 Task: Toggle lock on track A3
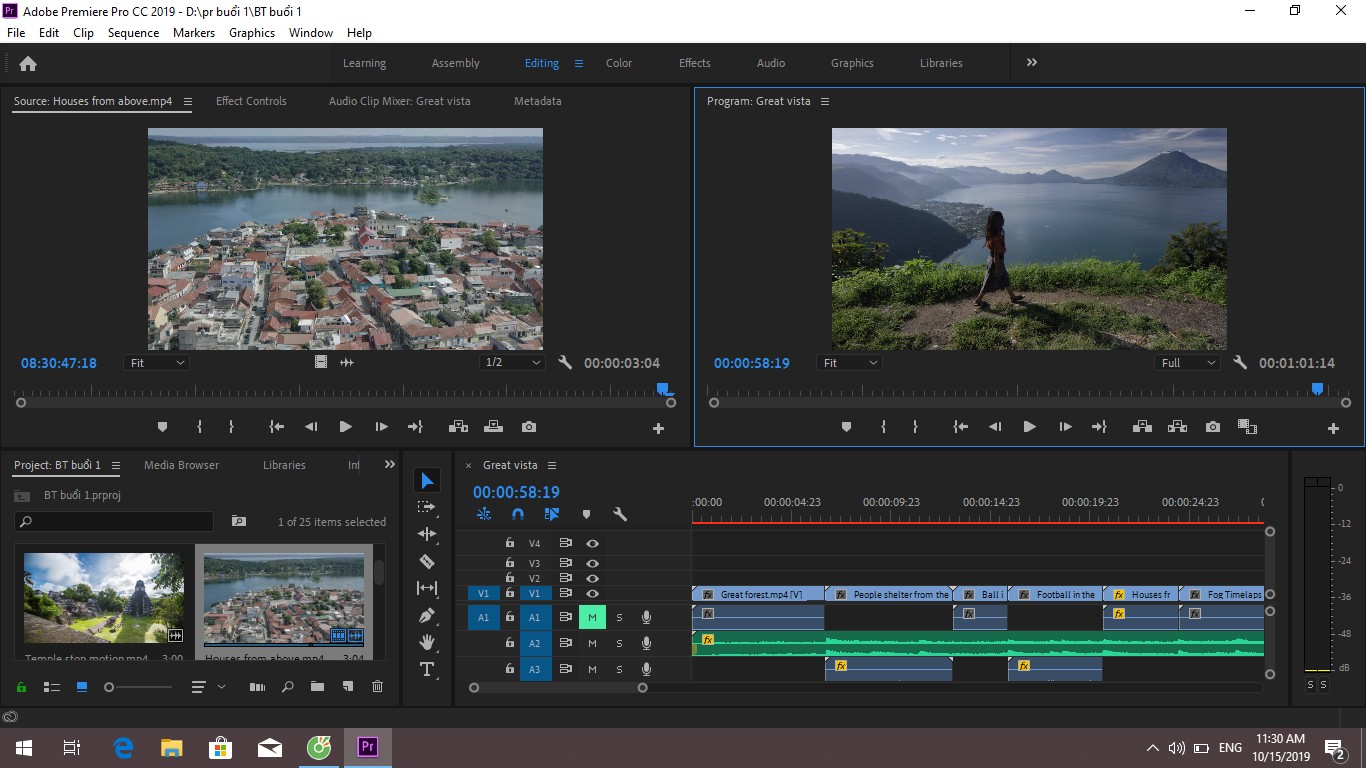coord(510,669)
